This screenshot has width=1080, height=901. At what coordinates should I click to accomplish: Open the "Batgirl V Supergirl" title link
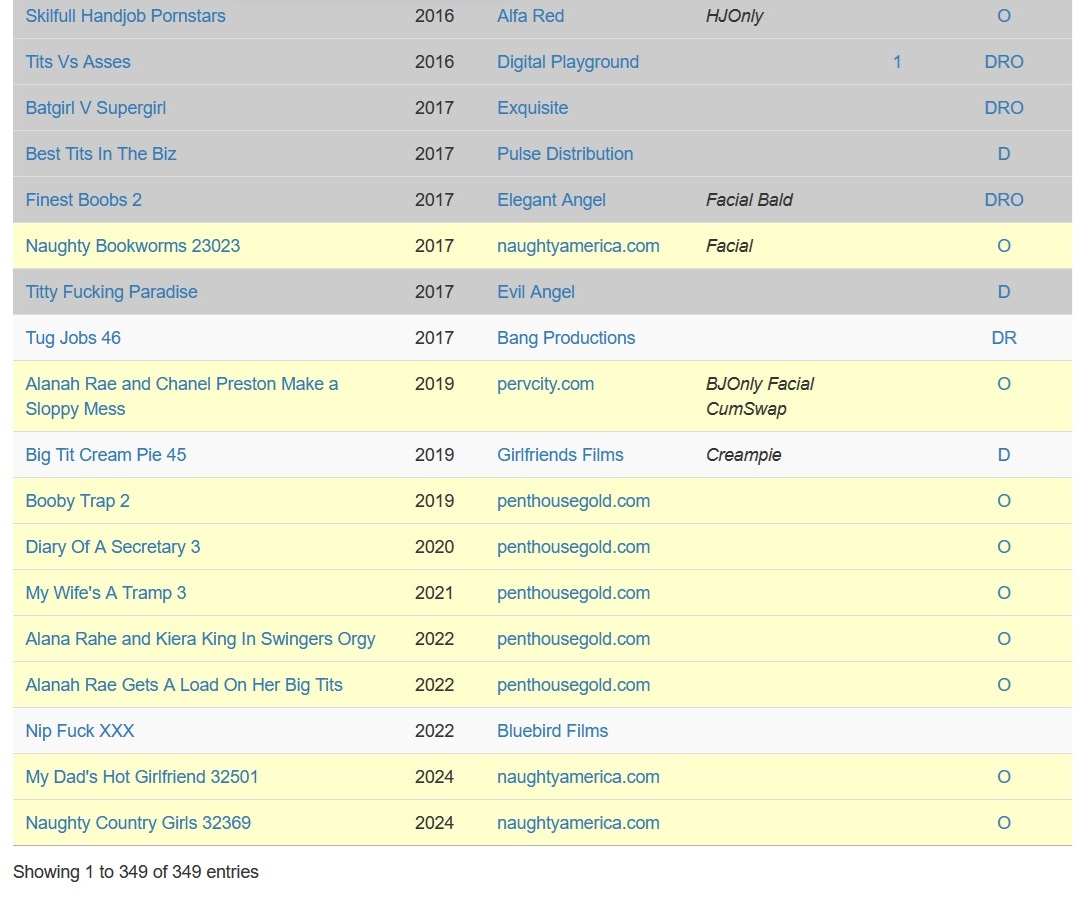tap(95, 108)
